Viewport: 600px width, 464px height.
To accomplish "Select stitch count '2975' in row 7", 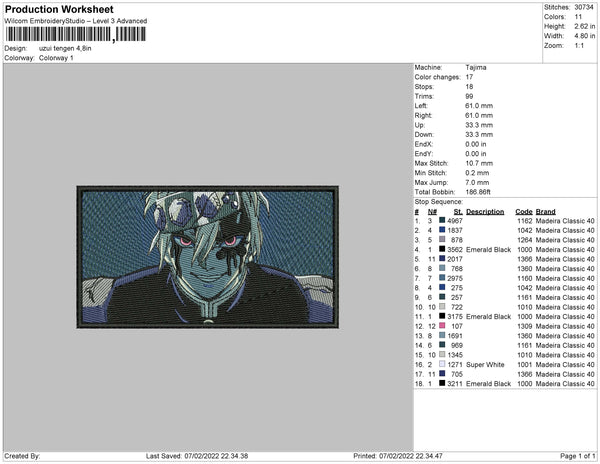I will tap(455, 278).
